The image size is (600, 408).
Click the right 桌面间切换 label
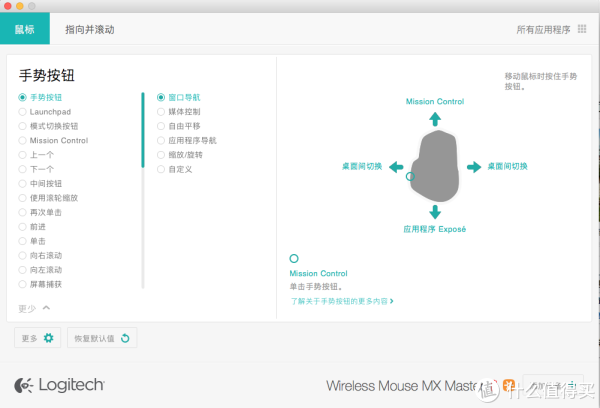pyautogui.click(x=507, y=166)
